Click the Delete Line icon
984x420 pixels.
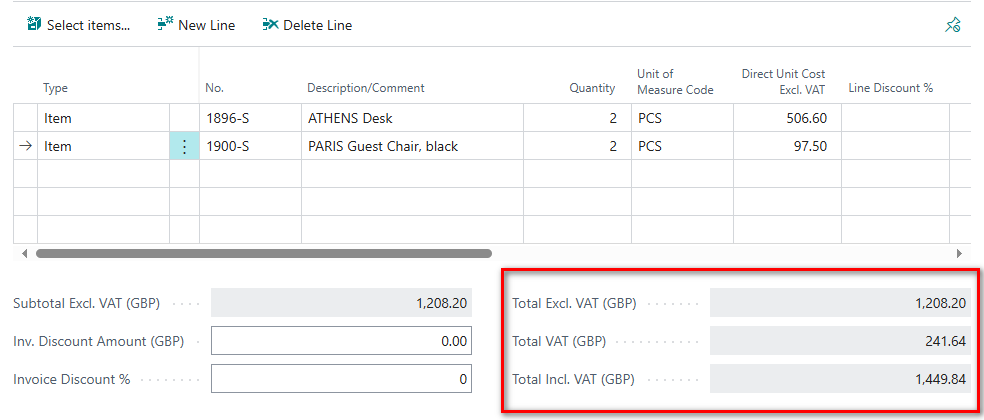click(270, 25)
